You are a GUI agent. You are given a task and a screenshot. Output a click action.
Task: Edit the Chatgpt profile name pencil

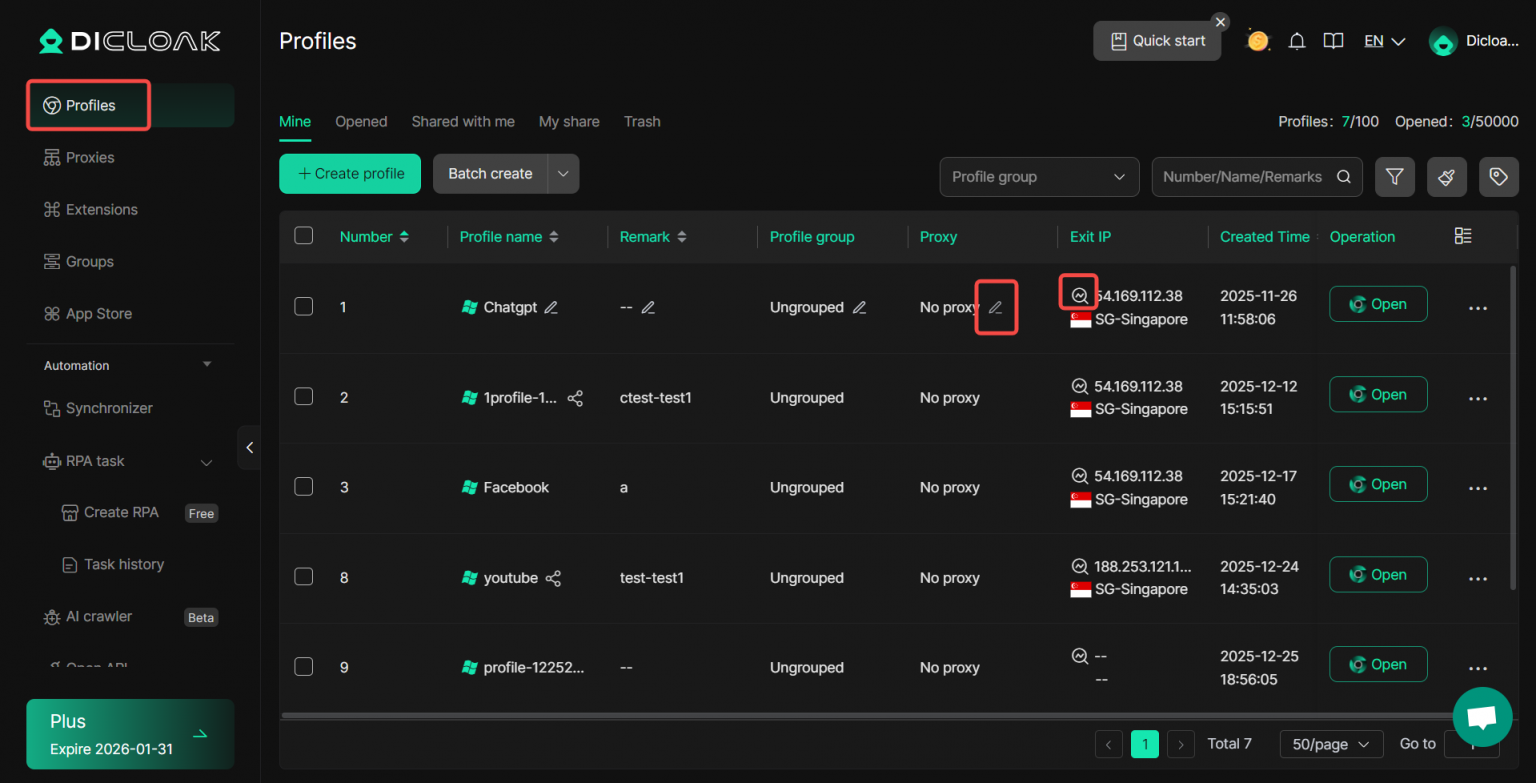pyautogui.click(x=551, y=307)
